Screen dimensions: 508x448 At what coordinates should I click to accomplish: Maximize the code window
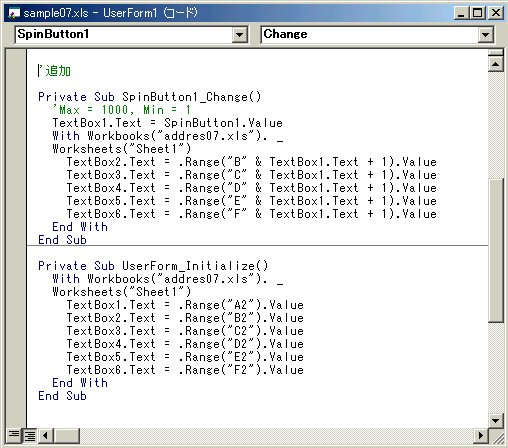coord(478,13)
